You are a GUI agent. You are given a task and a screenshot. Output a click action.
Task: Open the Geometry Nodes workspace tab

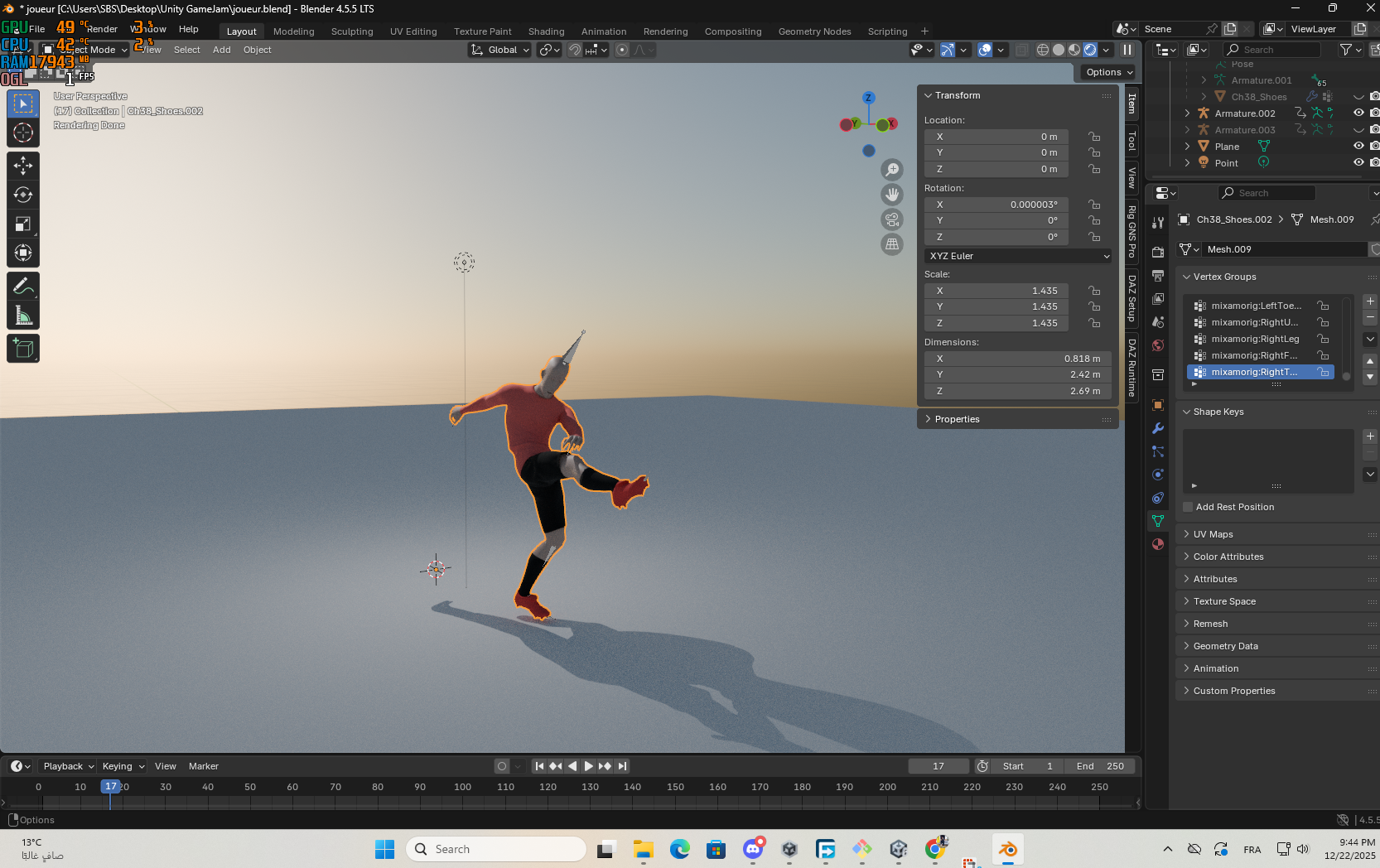[814, 31]
